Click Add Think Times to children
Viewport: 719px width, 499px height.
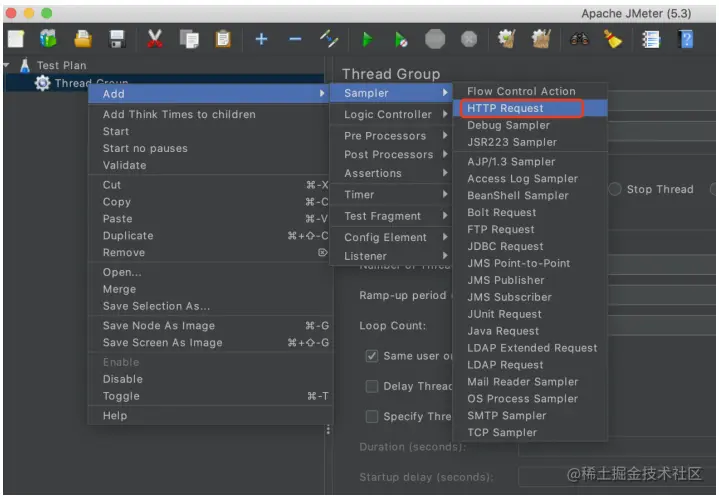coord(209,114)
